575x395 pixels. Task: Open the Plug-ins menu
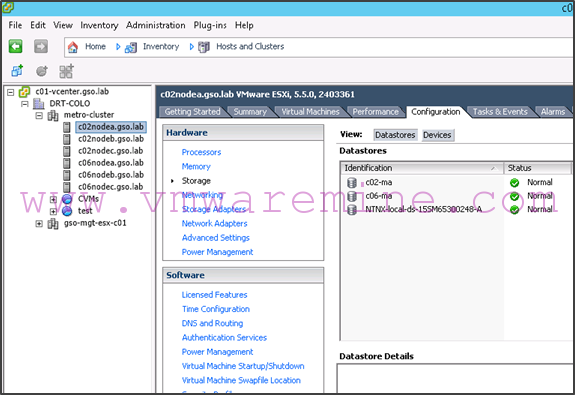210,25
